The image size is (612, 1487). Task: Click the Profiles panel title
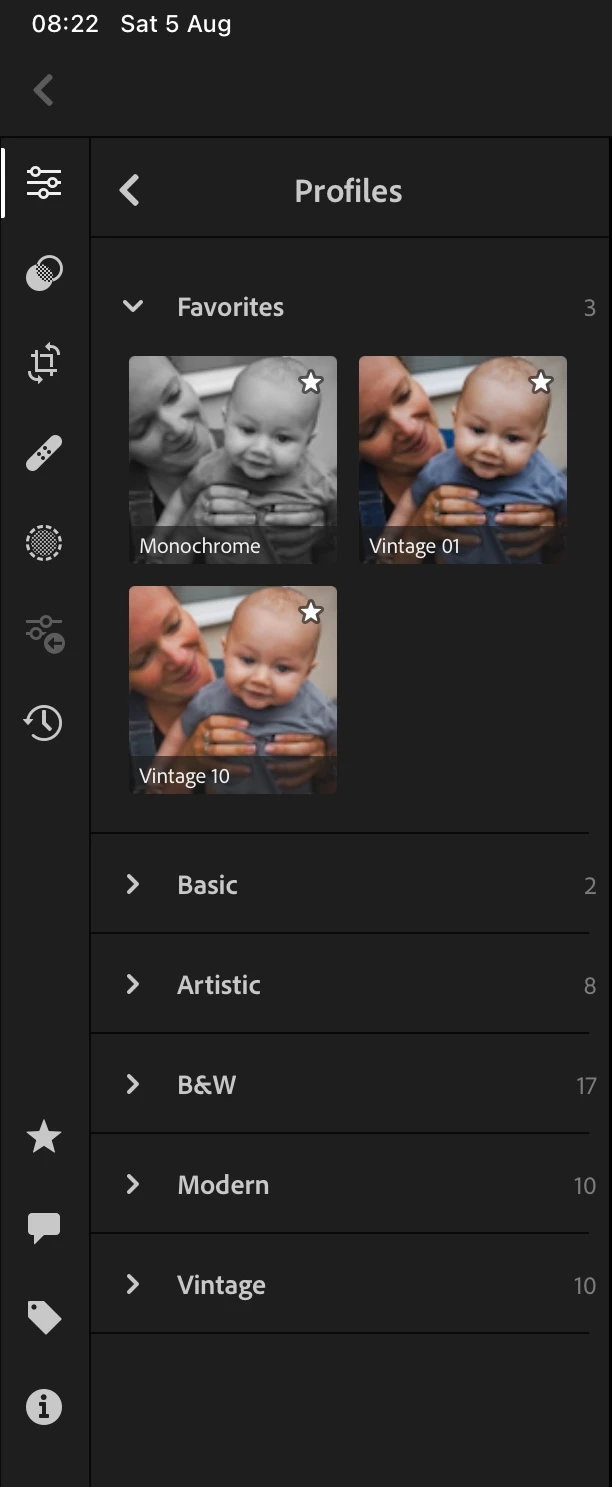tap(348, 191)
